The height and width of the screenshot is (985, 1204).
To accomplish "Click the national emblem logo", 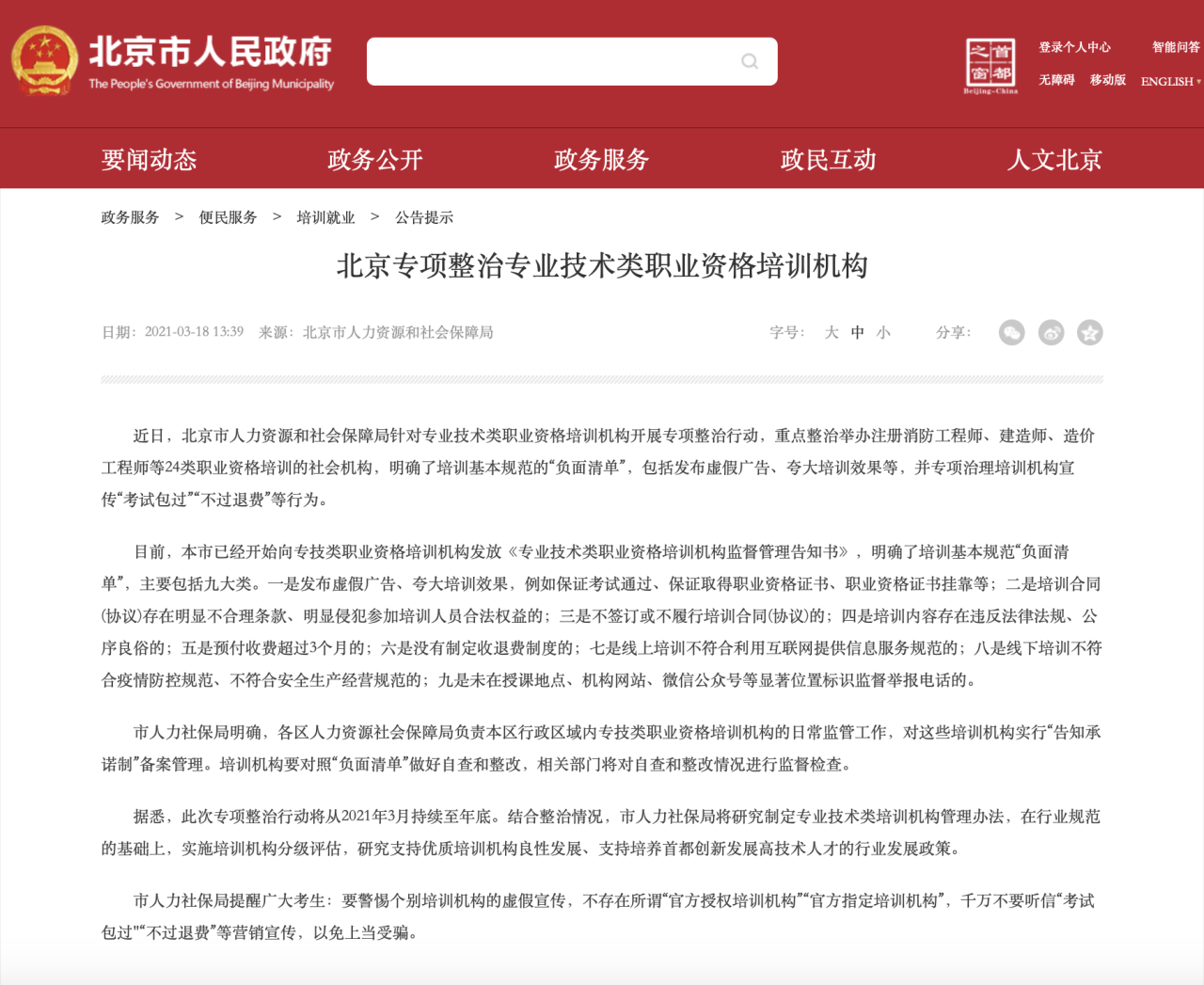I will (x=43, y=61).
